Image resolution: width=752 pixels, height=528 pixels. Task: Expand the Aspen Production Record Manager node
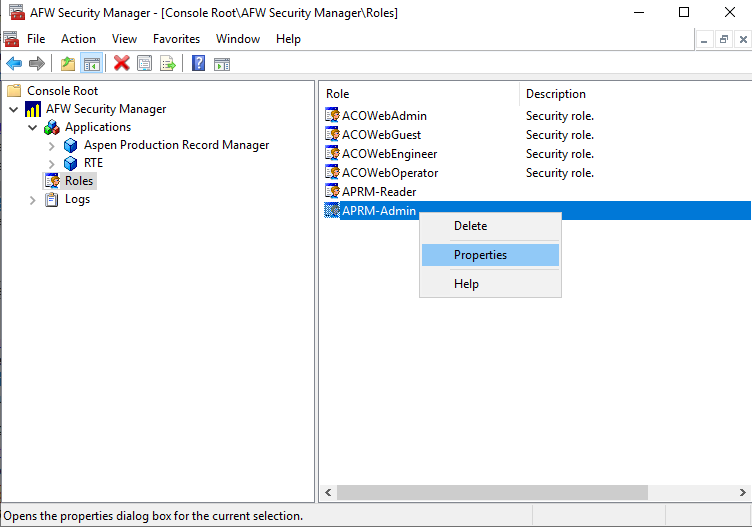tap(52, 145)
